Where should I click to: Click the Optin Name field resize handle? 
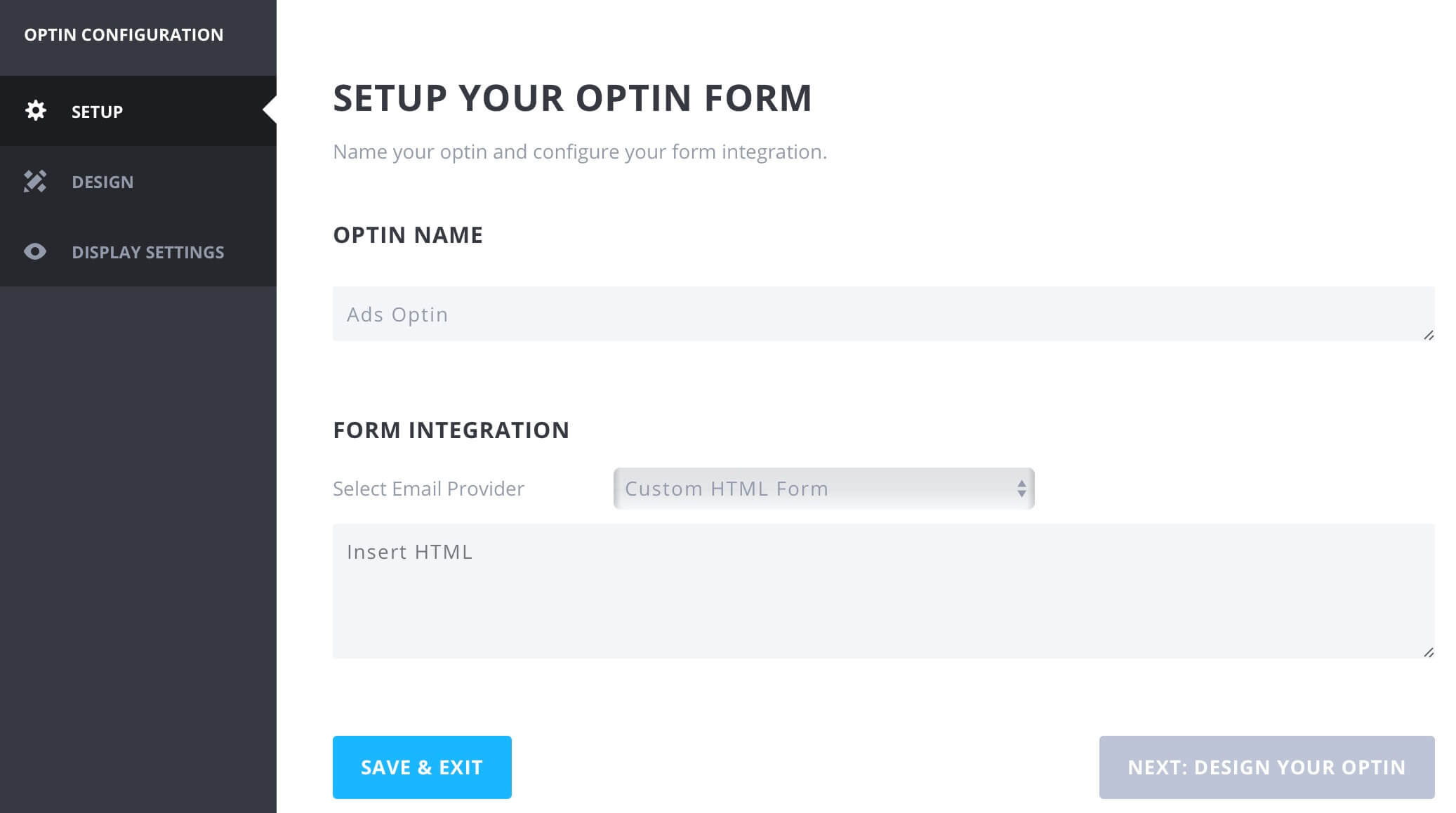(x=1429, y=335)
